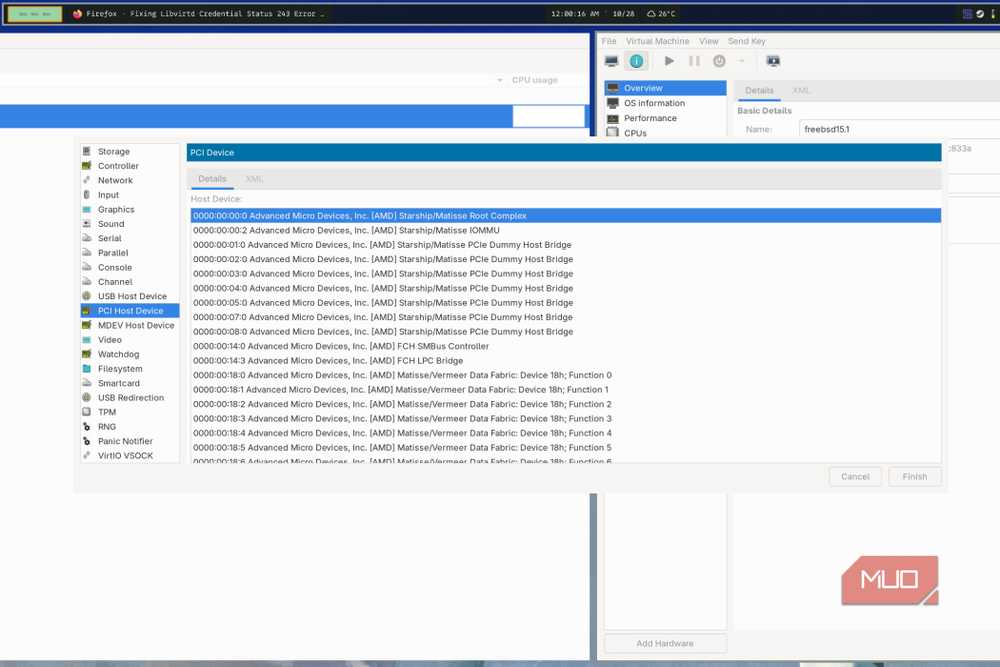1000x667 pixels.
Task: Shut down the virtual machine power icon
Action: (x=719, y=61)
